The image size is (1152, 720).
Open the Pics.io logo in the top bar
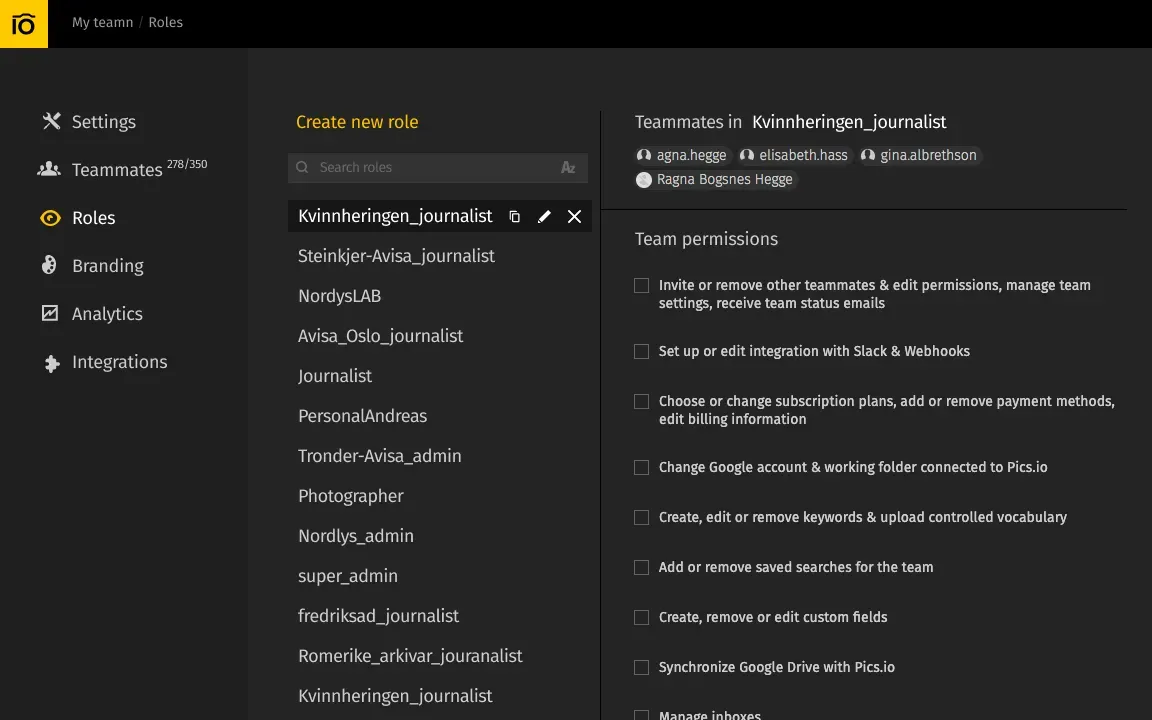(x=24, y=22)
